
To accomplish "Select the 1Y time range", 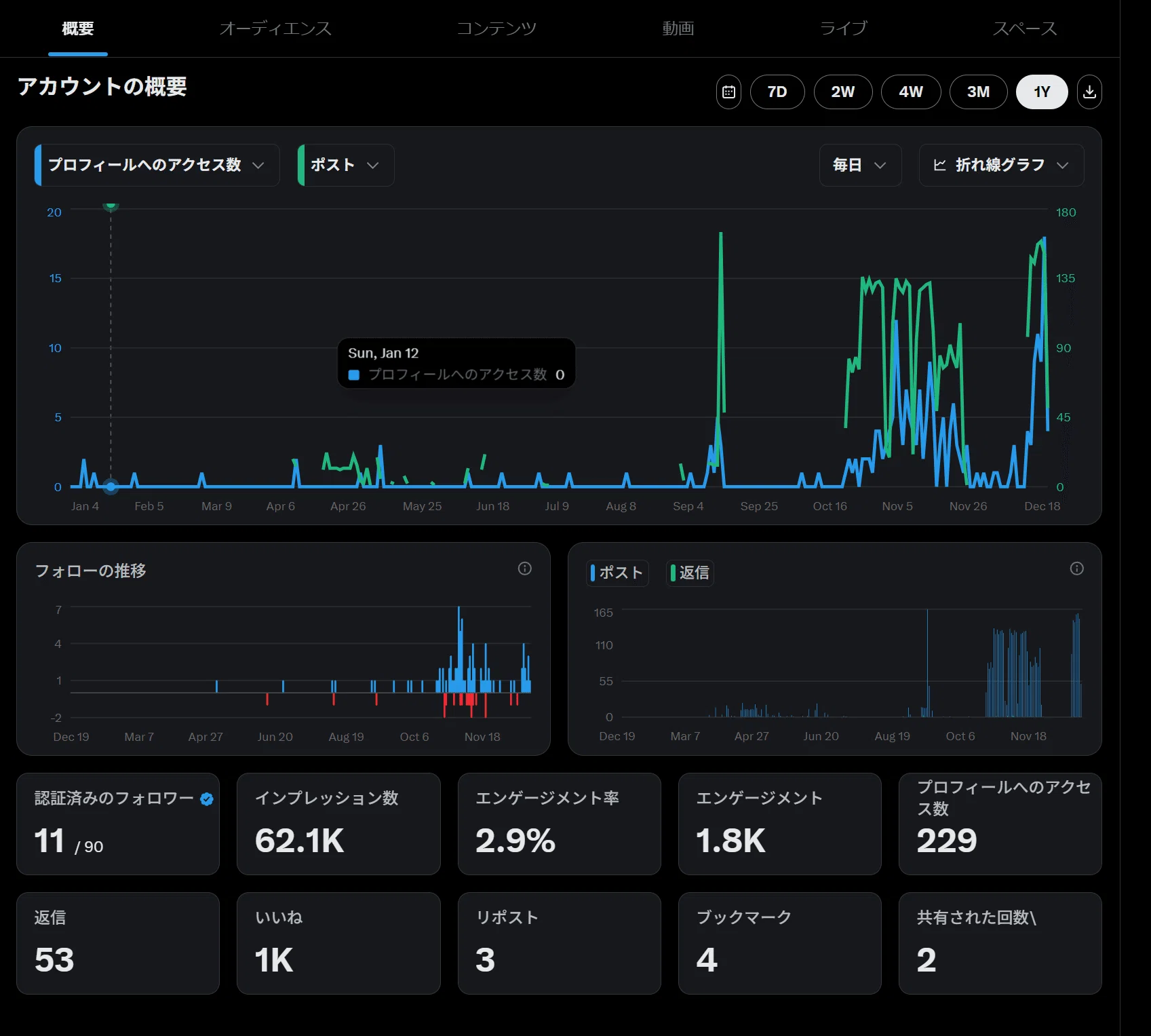I will coord(1042,92).
